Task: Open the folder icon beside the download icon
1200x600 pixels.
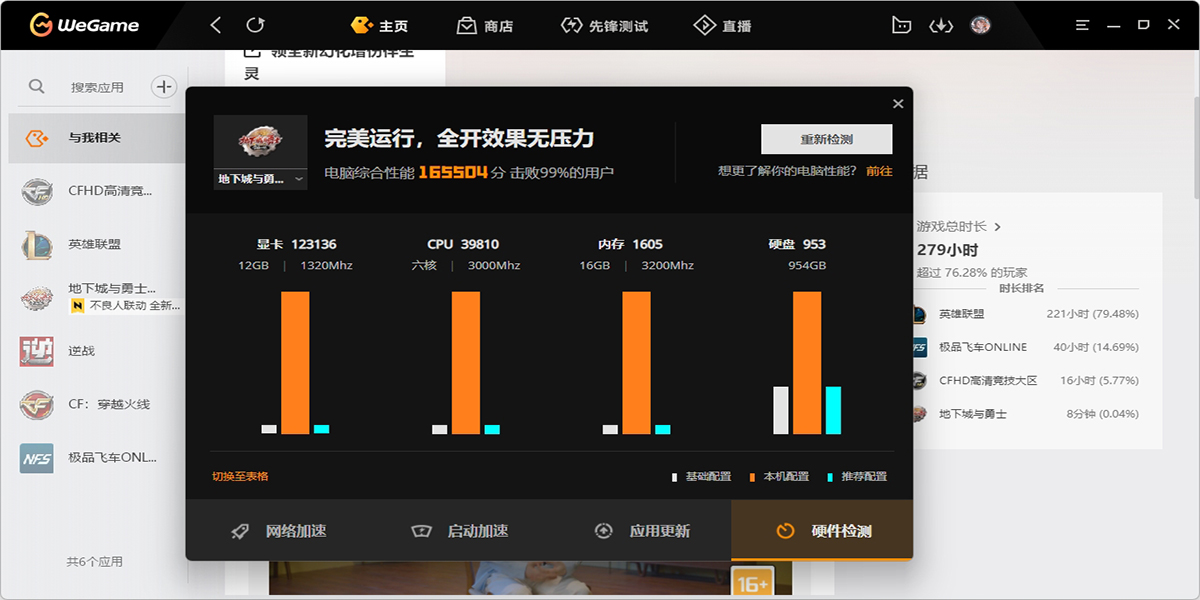Action: (901, 25)
